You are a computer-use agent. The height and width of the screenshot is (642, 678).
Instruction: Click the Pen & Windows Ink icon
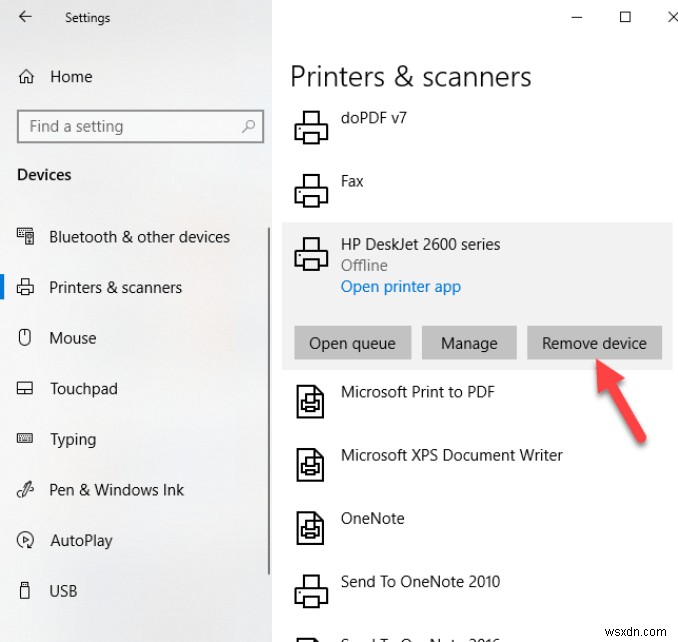(25, 490)
